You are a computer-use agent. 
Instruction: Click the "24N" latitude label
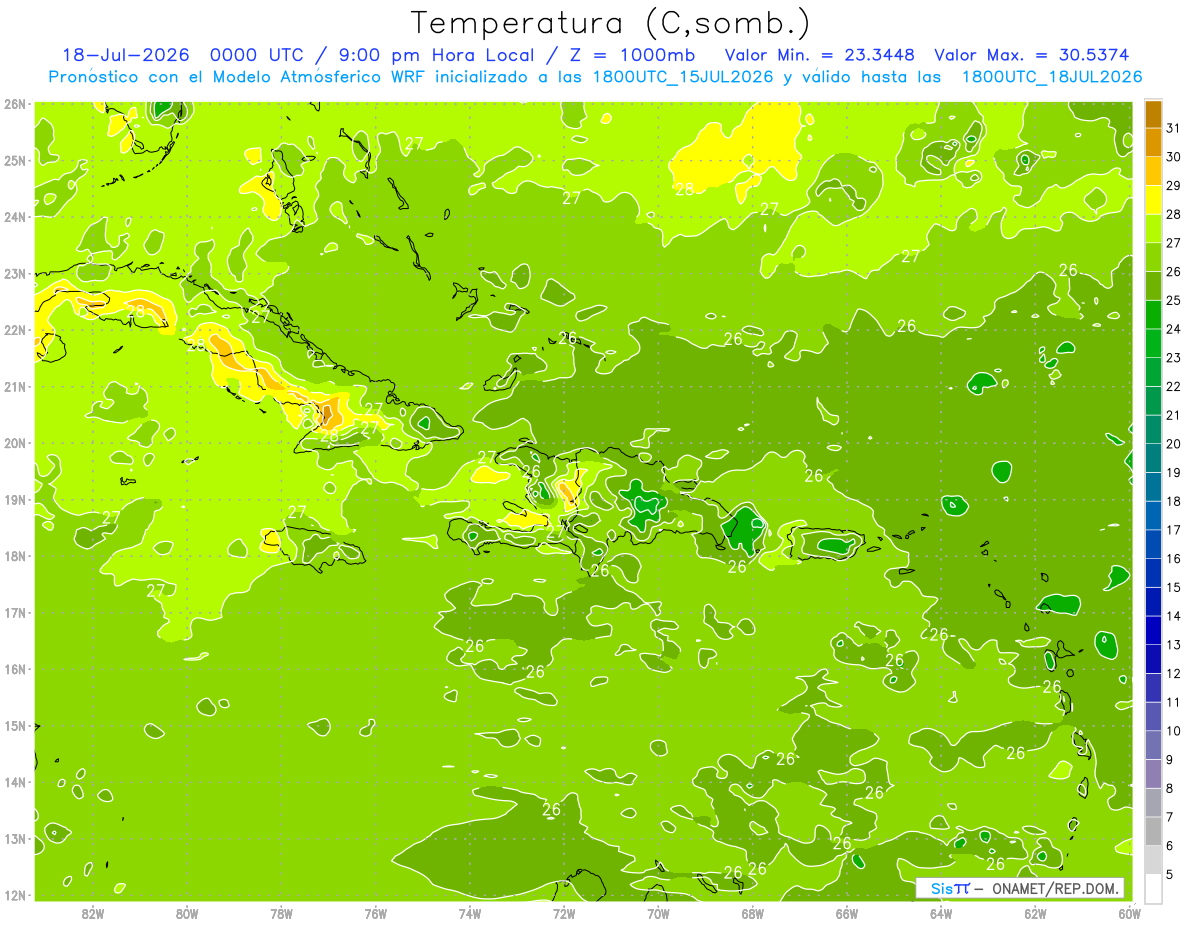point(15,217)
